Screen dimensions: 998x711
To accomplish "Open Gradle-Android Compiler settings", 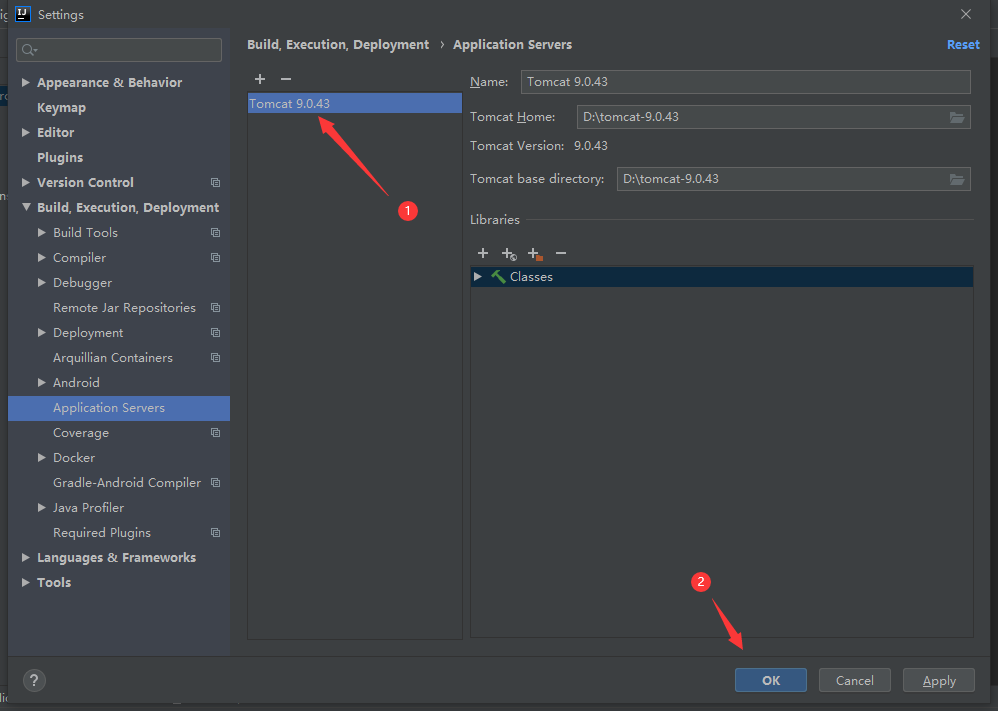I will point(127,482).
